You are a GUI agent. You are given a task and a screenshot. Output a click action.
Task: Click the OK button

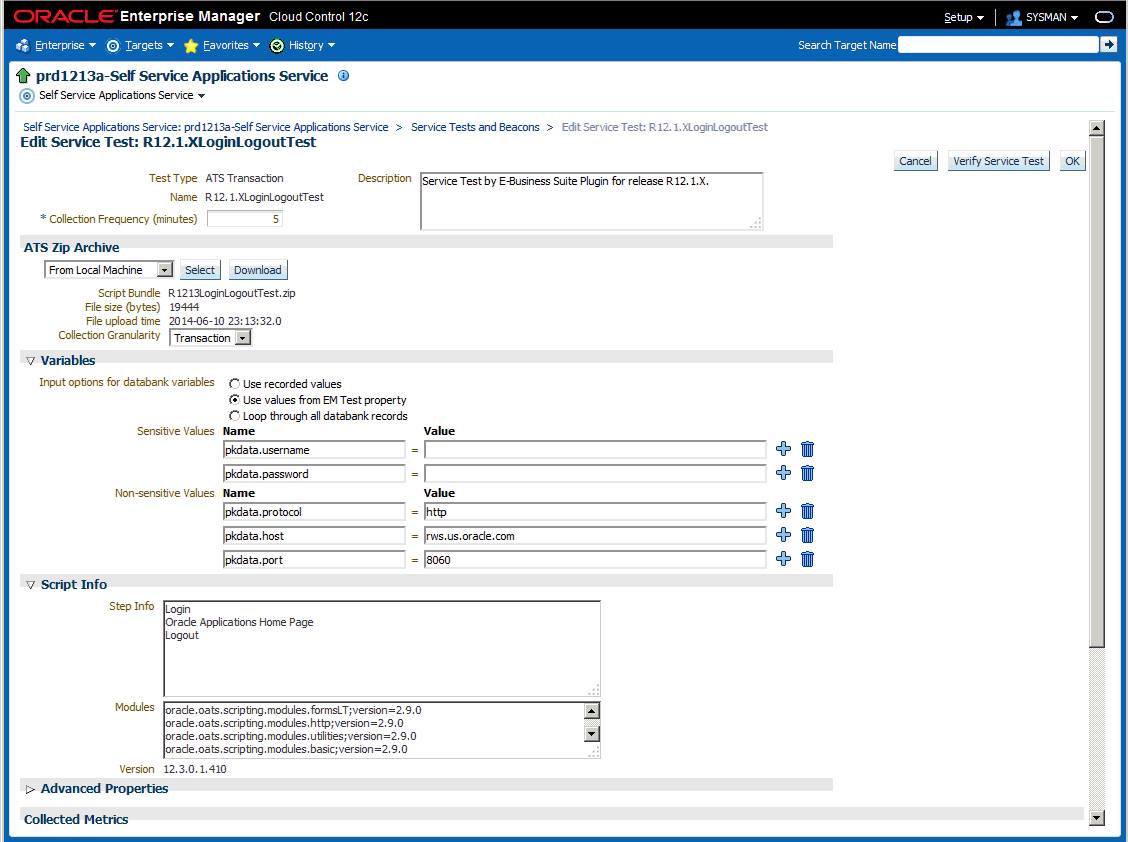tap(1072, 161)
